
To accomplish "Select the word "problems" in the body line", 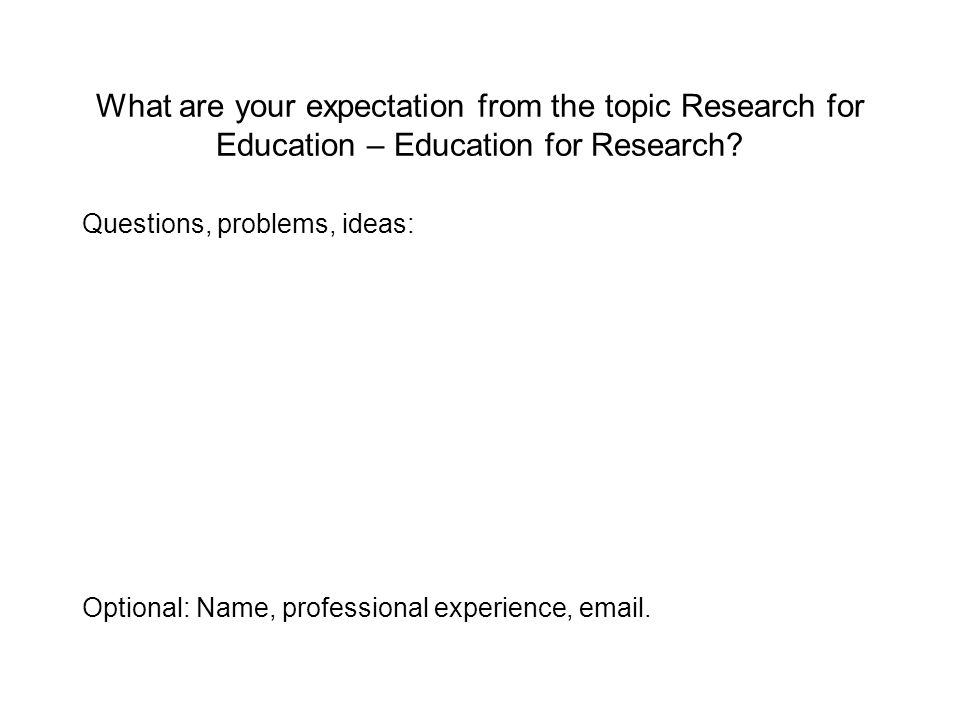I will tap(272, 225).
